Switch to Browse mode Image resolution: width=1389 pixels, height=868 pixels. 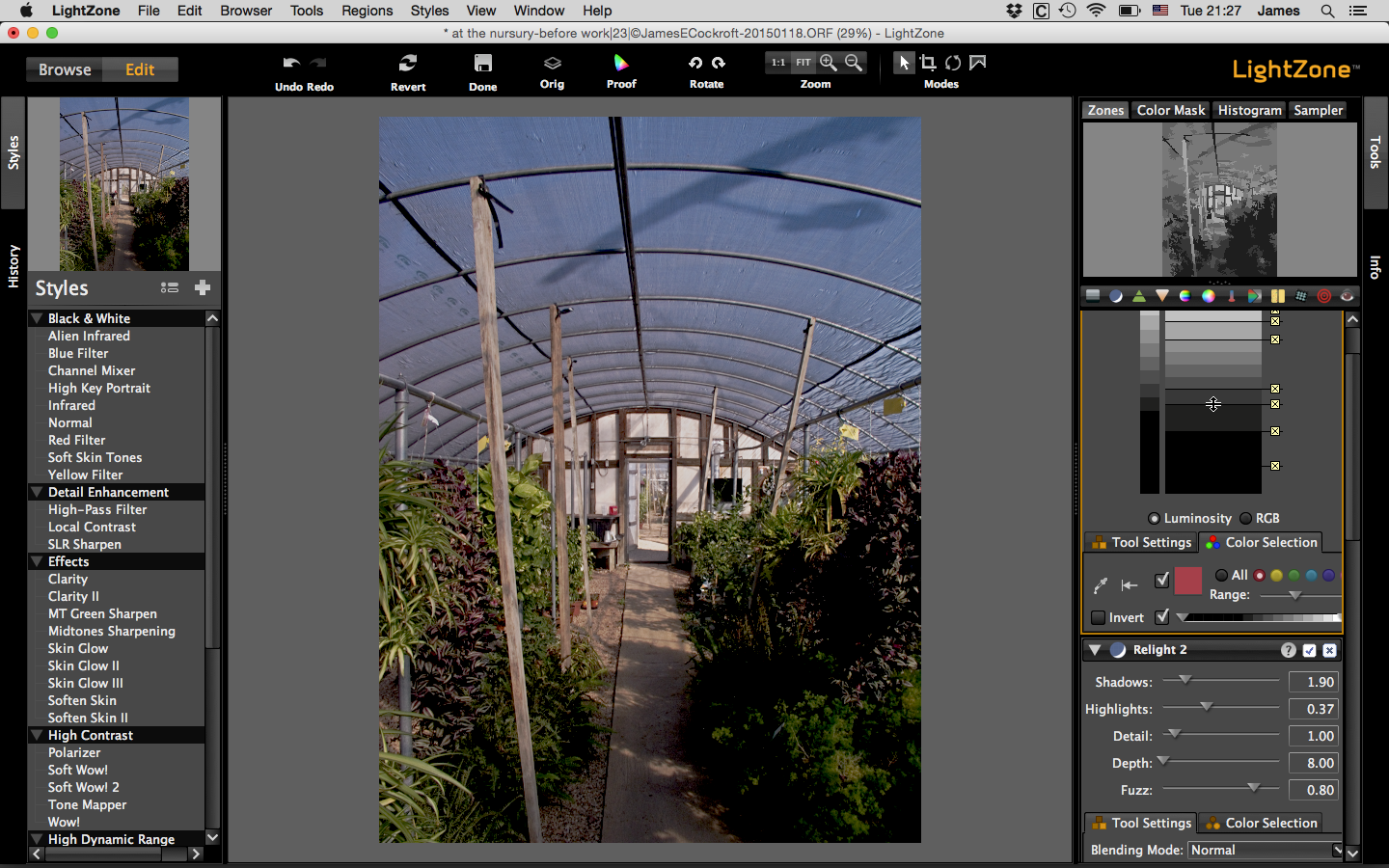point(65,69)
